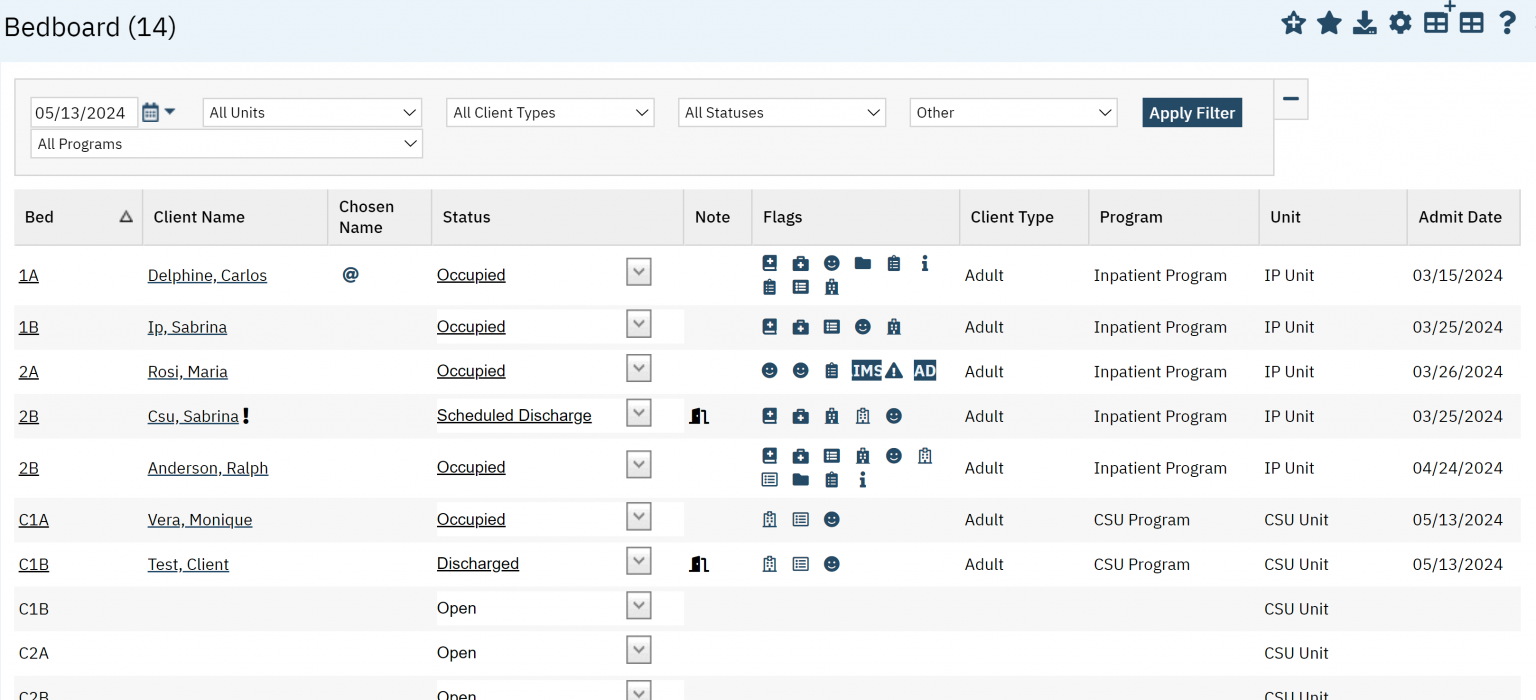Screen dimensions: 1536x700
Task: Open status dropdown arrow for Delphine, Carlos
Action: click(x=639, y=272)
